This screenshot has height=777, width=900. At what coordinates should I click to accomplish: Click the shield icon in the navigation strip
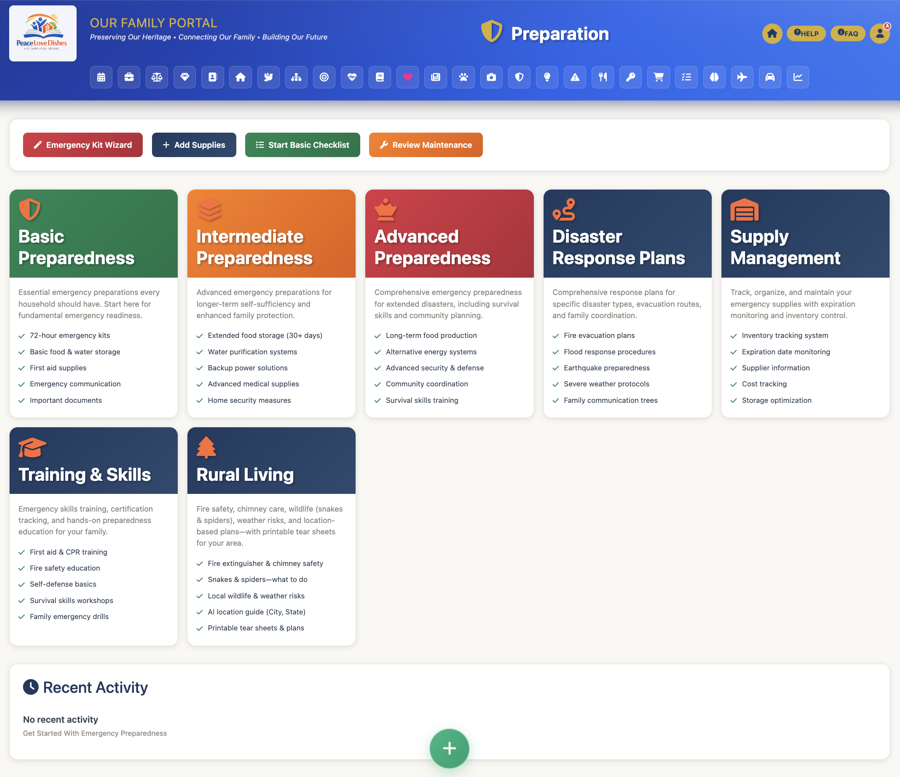click(519, 77)
